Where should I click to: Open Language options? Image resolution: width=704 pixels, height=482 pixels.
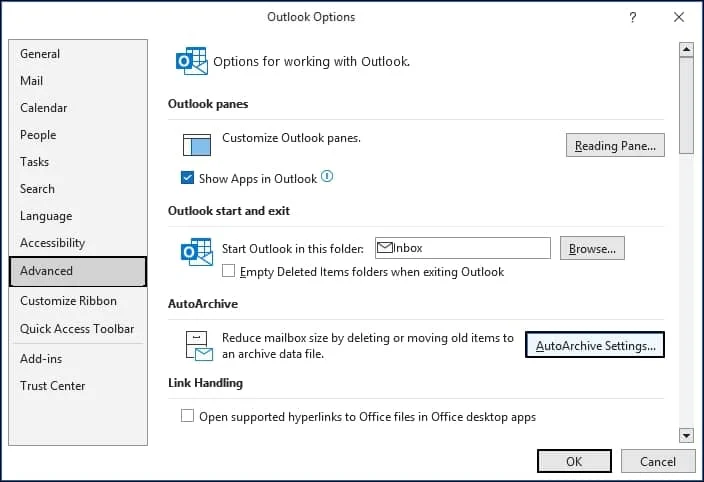click(78, 216)
